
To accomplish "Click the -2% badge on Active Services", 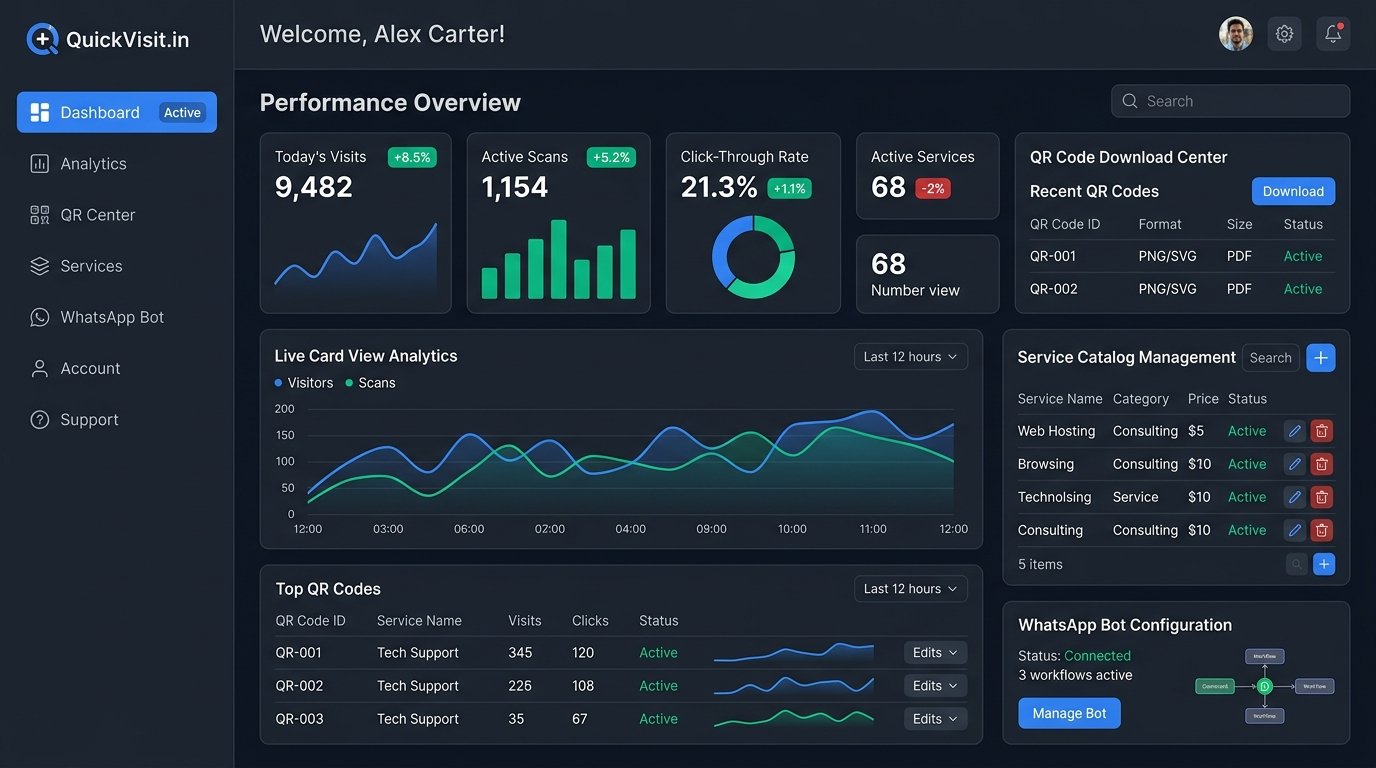I will (x=933, y=188).
